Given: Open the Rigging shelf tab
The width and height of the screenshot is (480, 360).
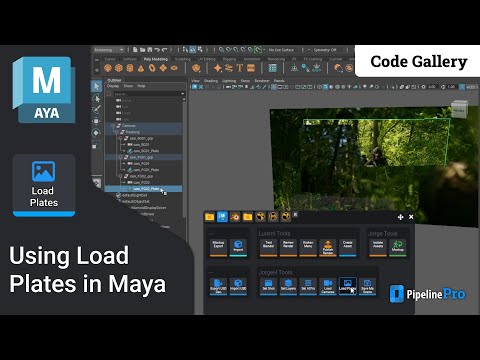Looking at the screenshot, I should pos(229,59).
